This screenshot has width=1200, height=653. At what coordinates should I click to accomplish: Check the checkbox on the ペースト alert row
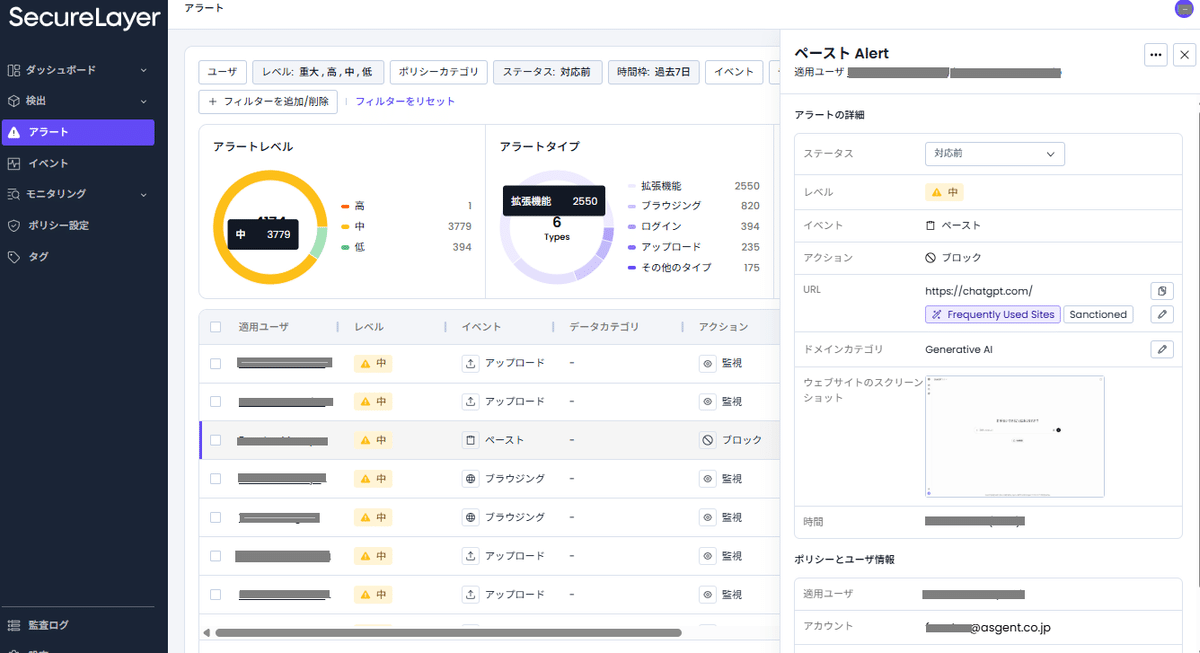tap(215, 439)
